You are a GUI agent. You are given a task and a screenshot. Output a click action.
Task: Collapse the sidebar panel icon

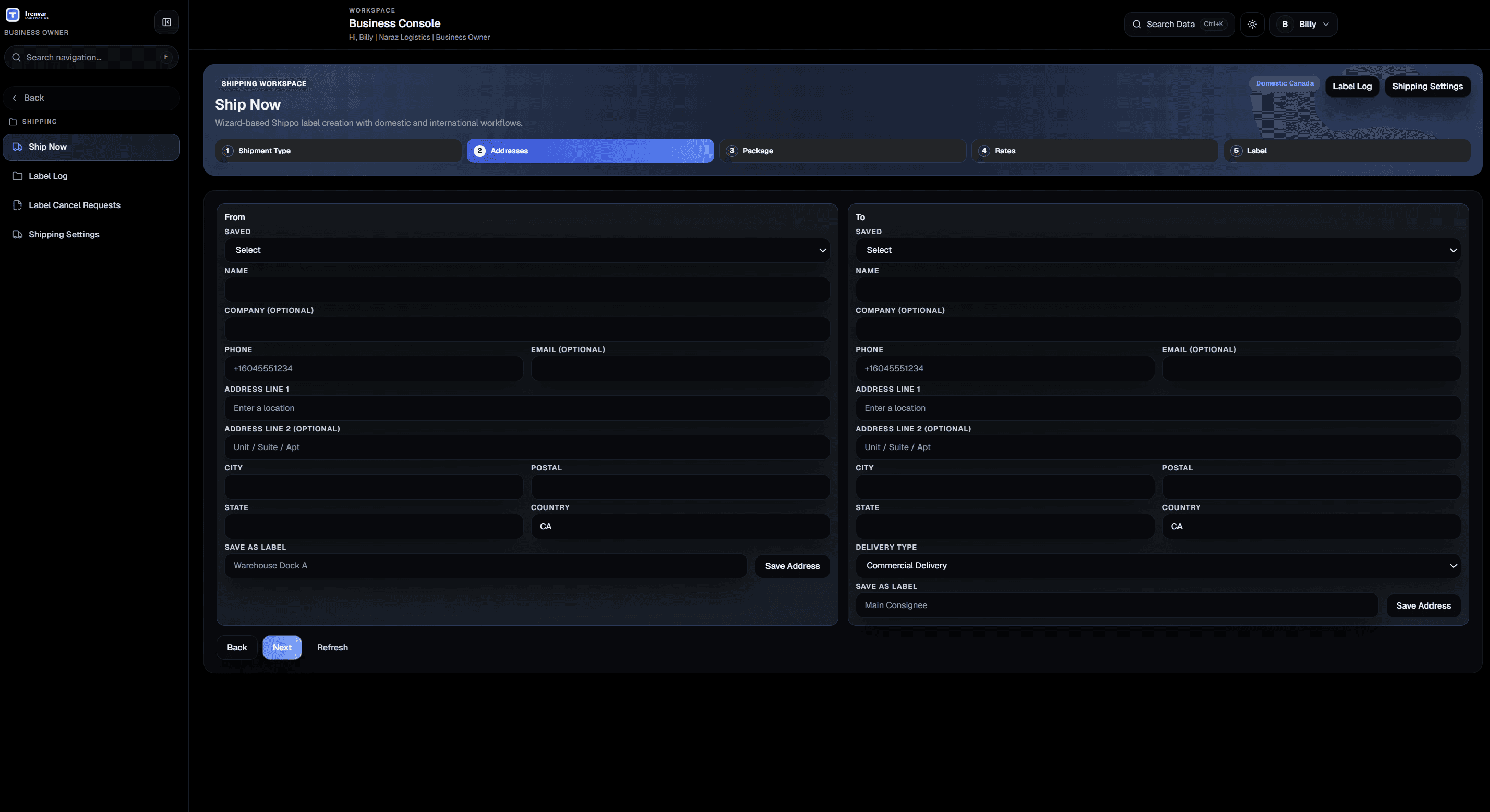click(x=166, y=22)
